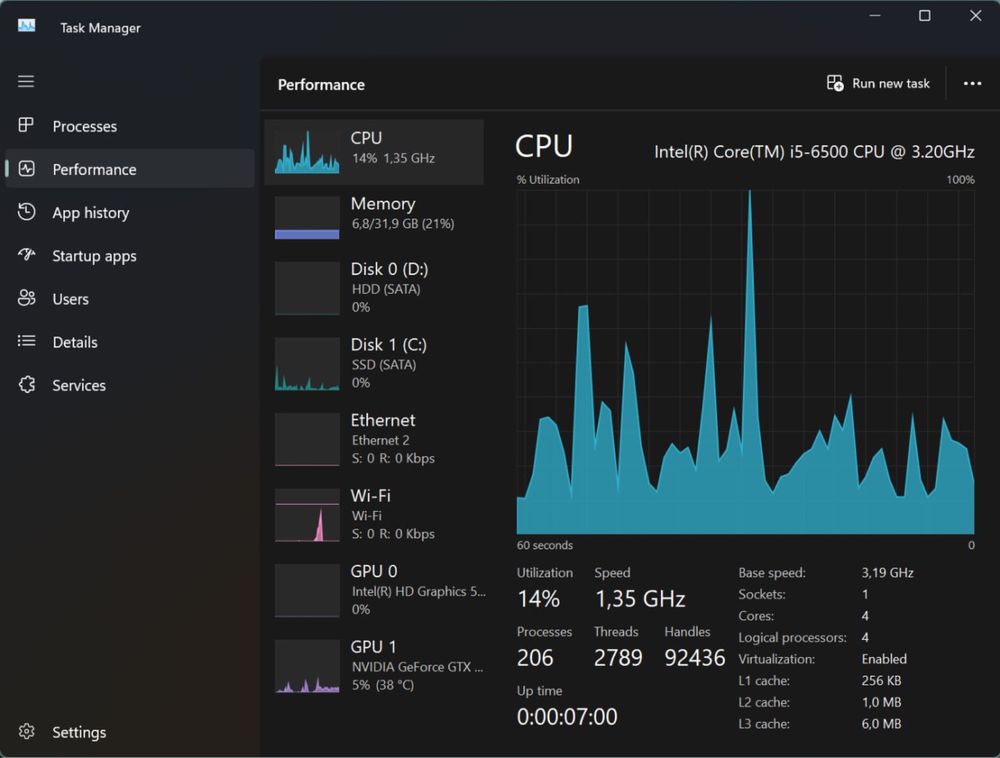Click the Intel Core i5-6500 processor name
This screenshot has width=1000, height=758.
click(814, 152)
